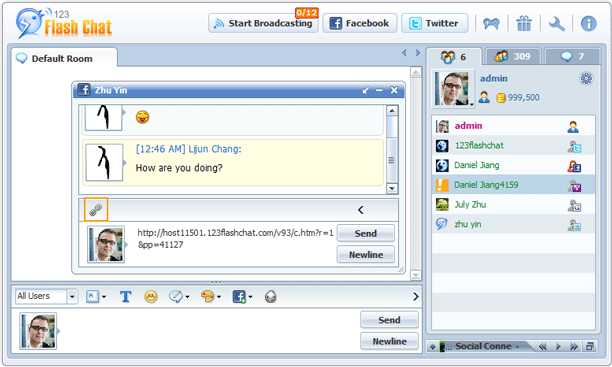This screenshot has width=612, height=367.
Task: Open the games controller icon
Action: [491, 24]
